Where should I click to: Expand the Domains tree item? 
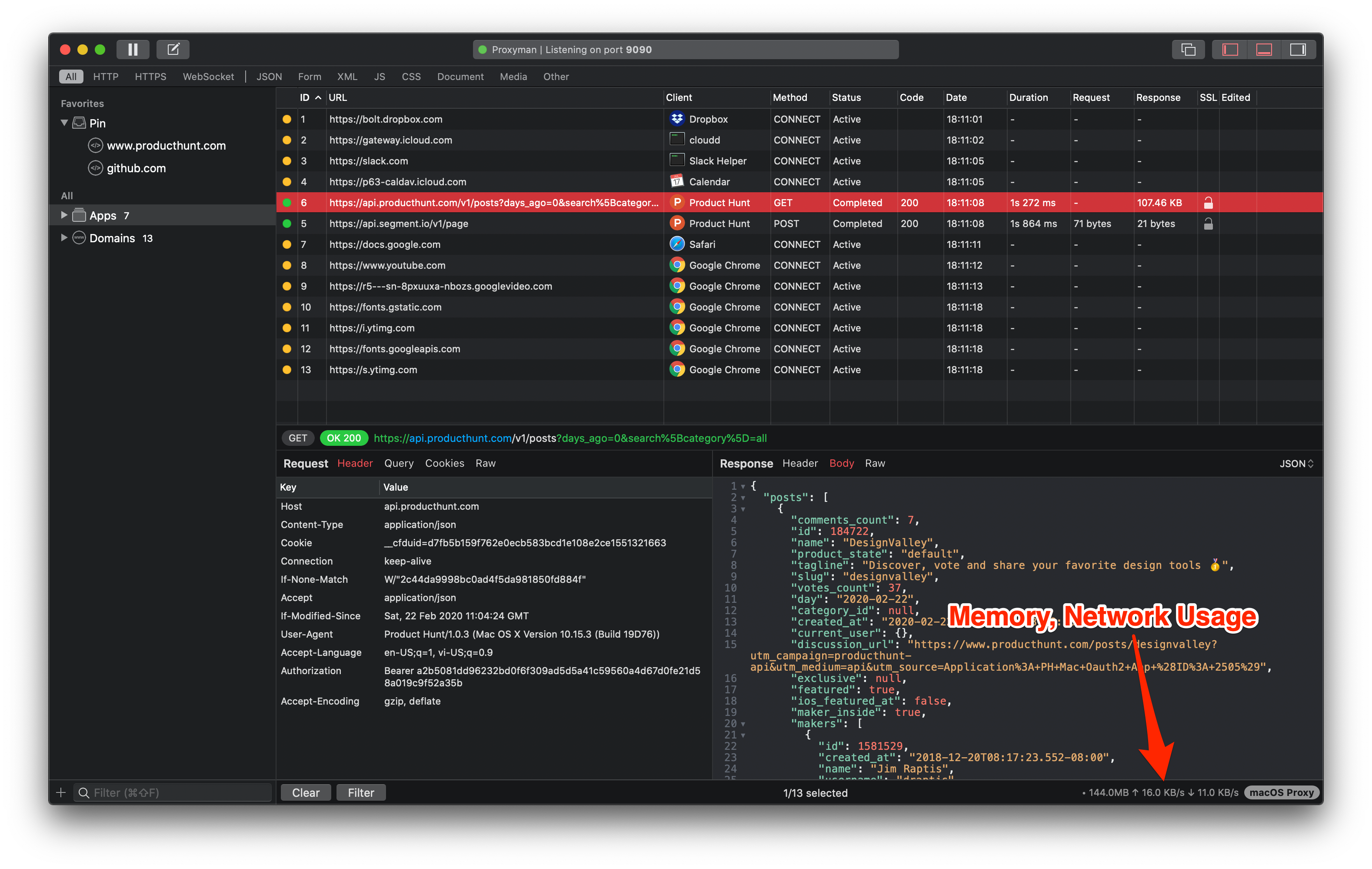click(x=64, y=238)
